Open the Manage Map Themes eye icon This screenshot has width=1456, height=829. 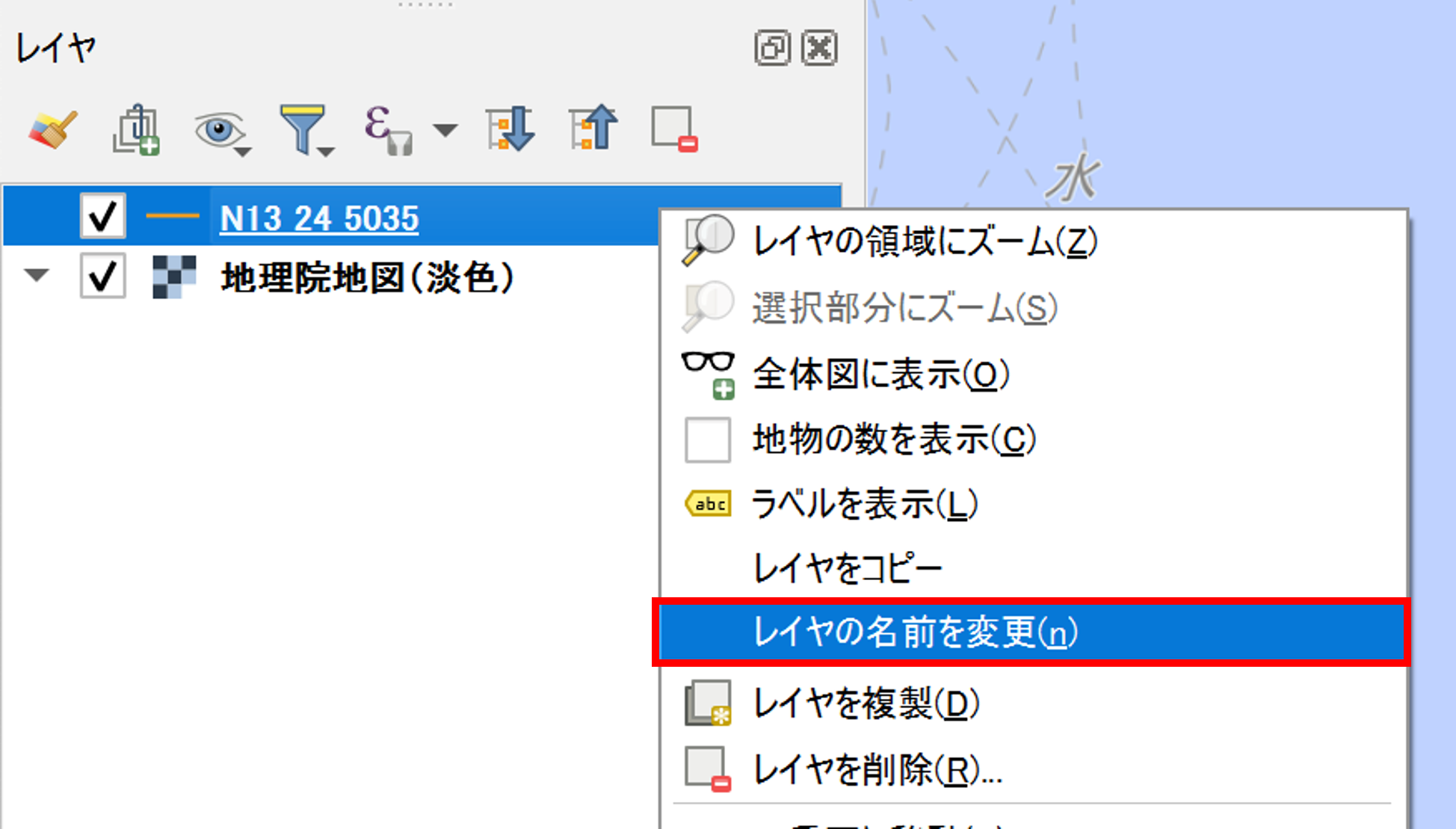click(219, 130)
